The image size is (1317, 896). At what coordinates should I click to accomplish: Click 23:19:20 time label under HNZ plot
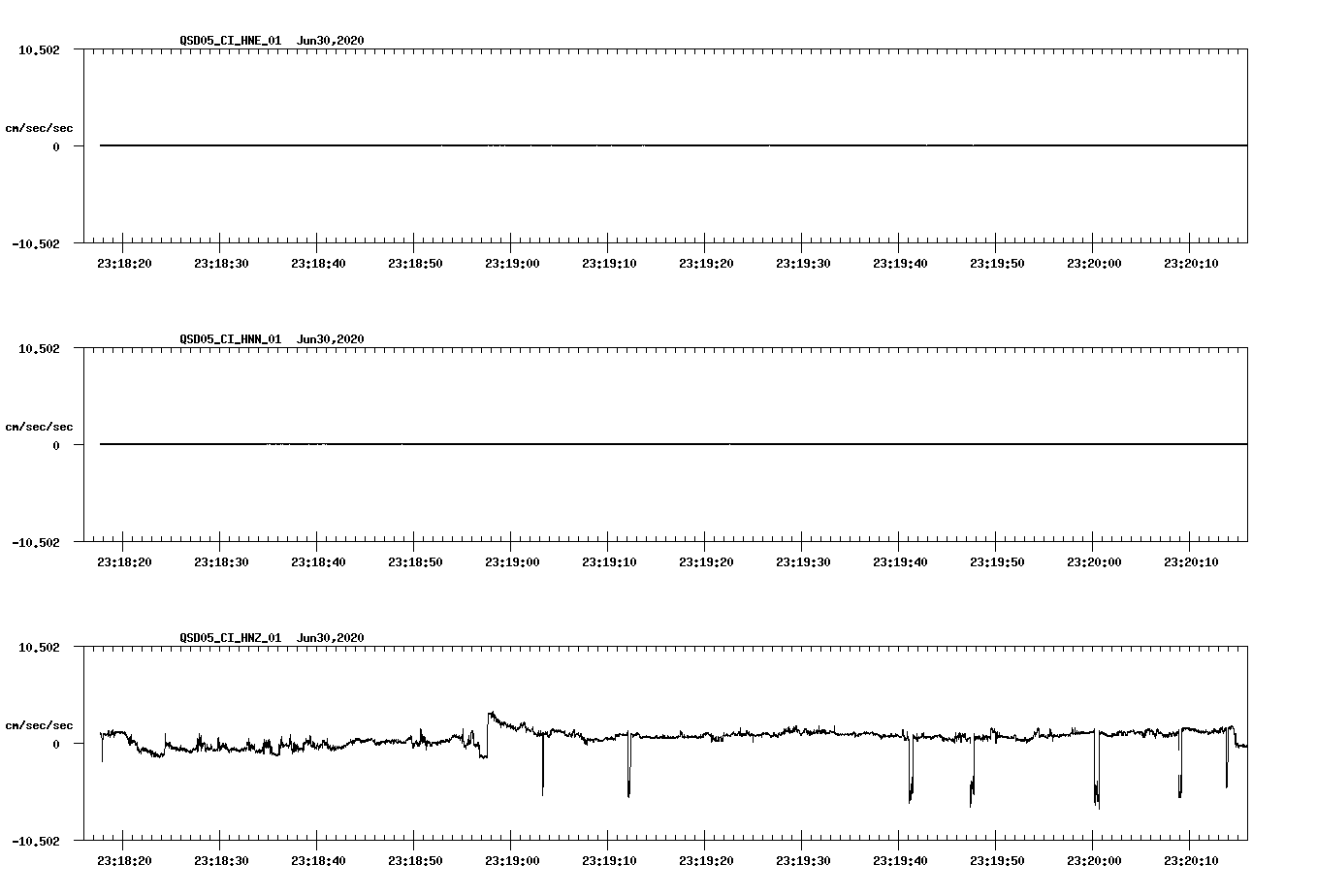click(706, 861)
